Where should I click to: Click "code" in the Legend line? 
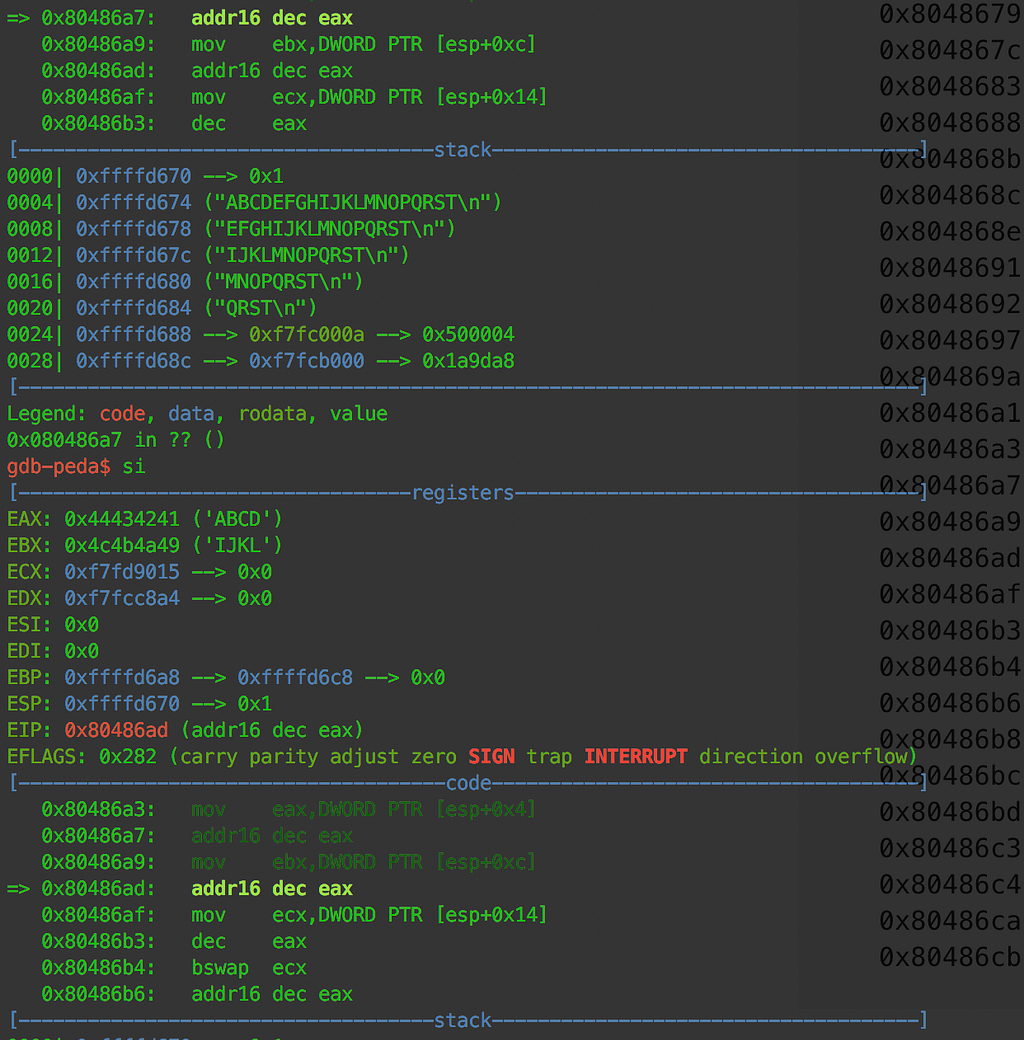(x=122, y=414)
